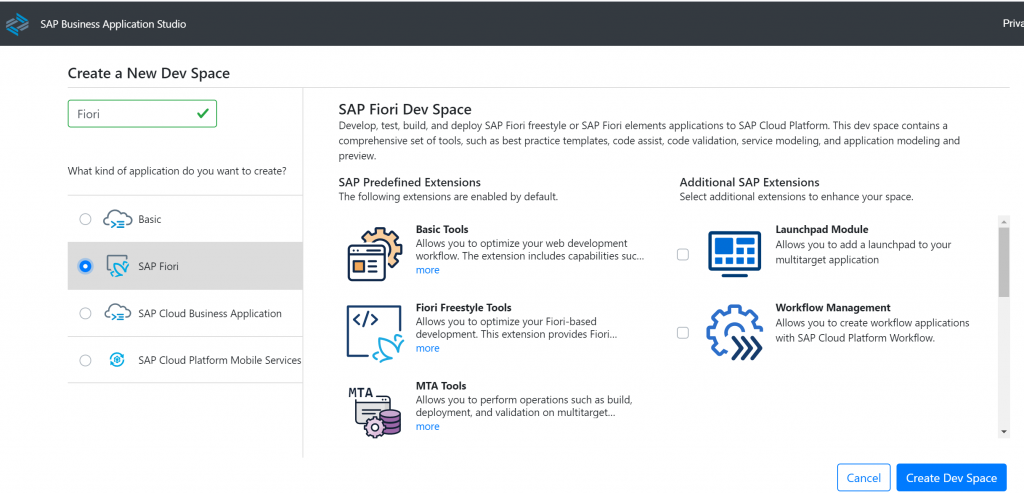Expand Fiori Freestyle Tools more link
1024x493 pixels.
(x=428, y=348)
